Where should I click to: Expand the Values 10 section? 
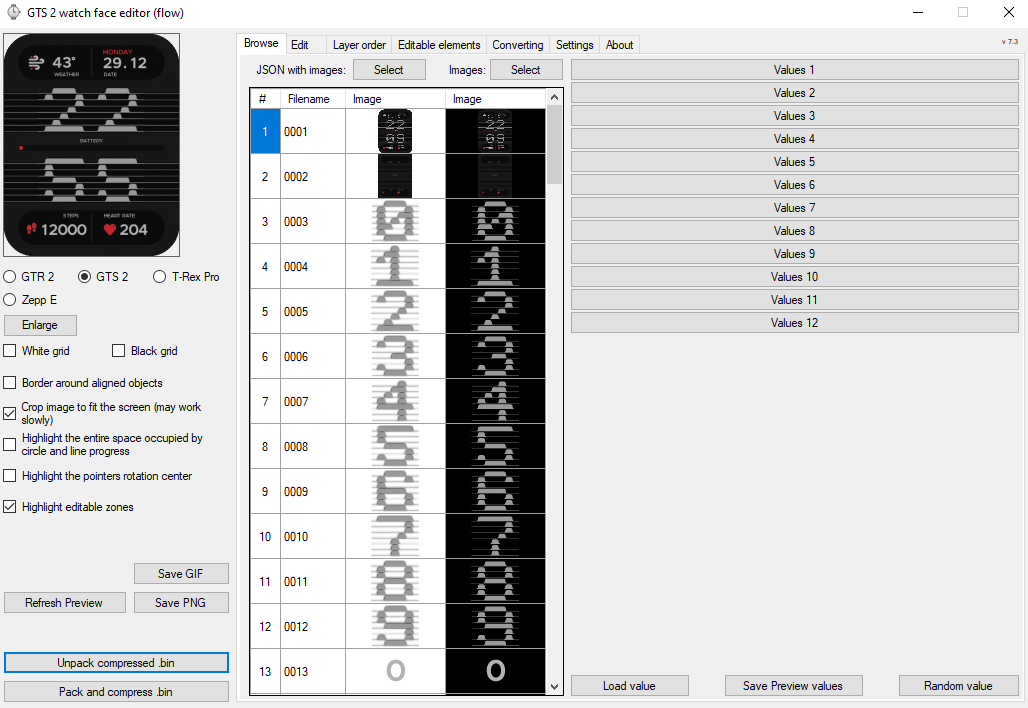click(795, 276)
